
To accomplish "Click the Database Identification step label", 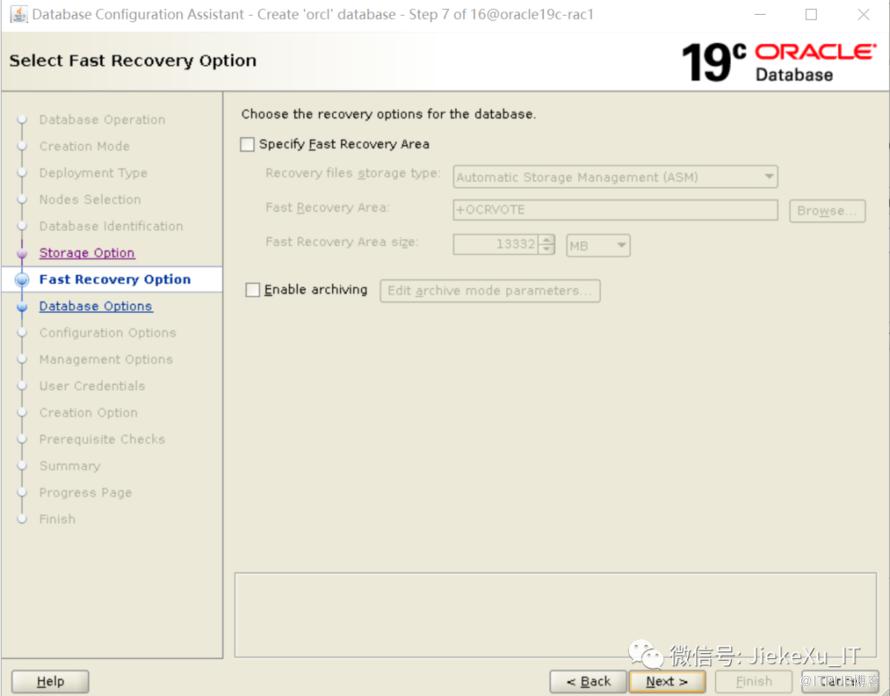I will tap(111, 226).
